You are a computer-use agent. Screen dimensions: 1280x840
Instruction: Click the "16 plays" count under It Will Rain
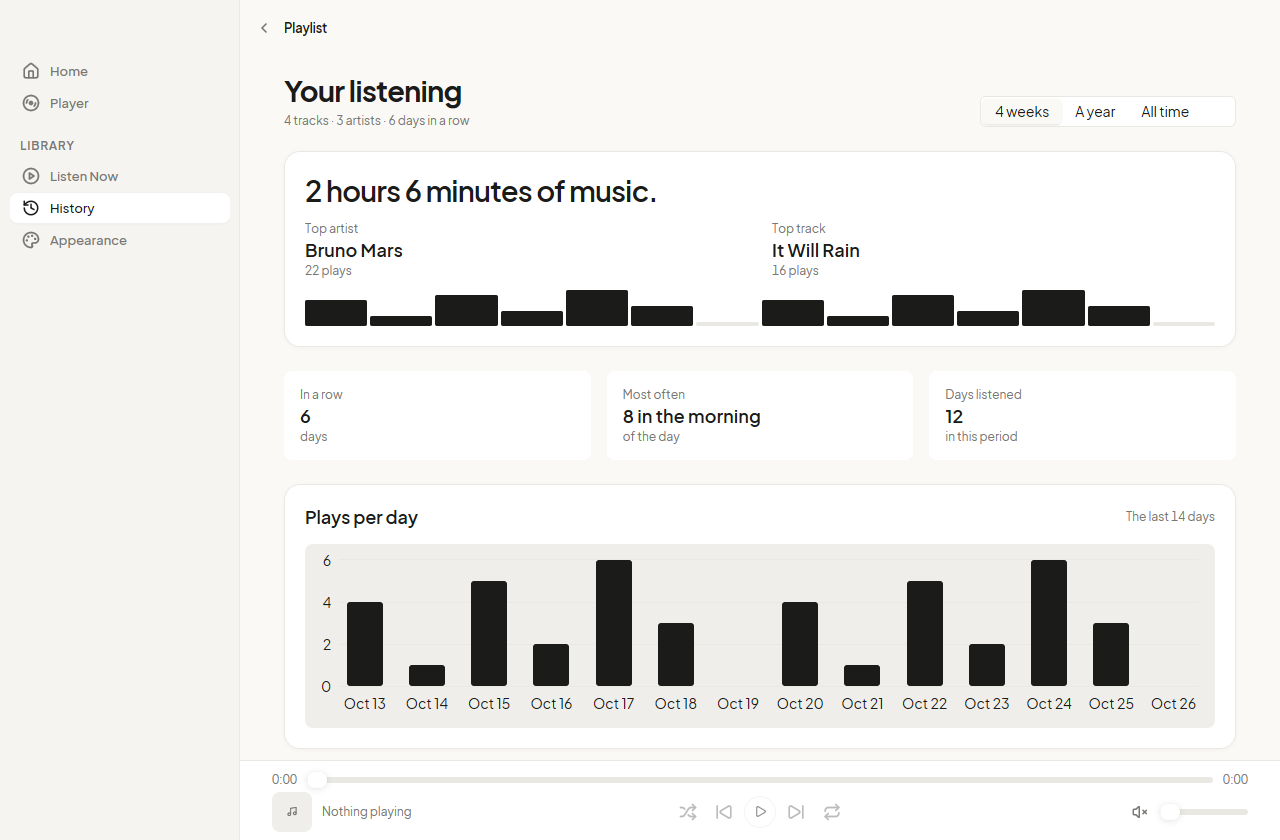[x=795, y=270]
